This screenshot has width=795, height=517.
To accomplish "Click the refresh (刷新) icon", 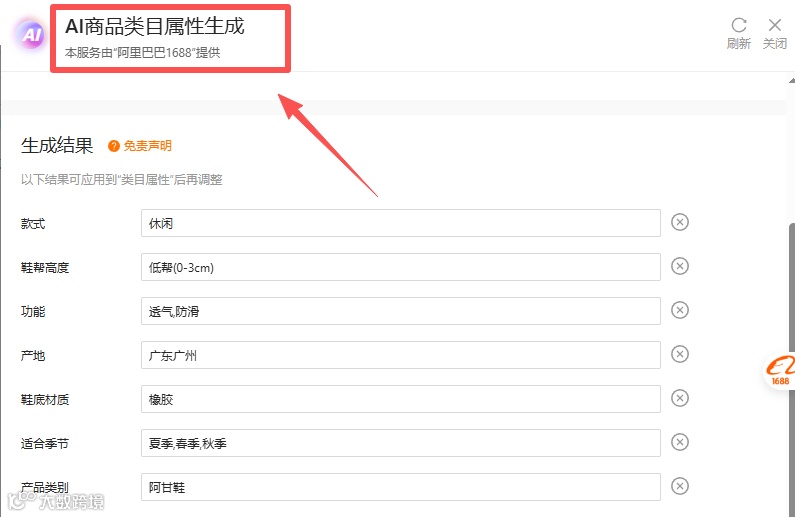I will click(739, 25).
